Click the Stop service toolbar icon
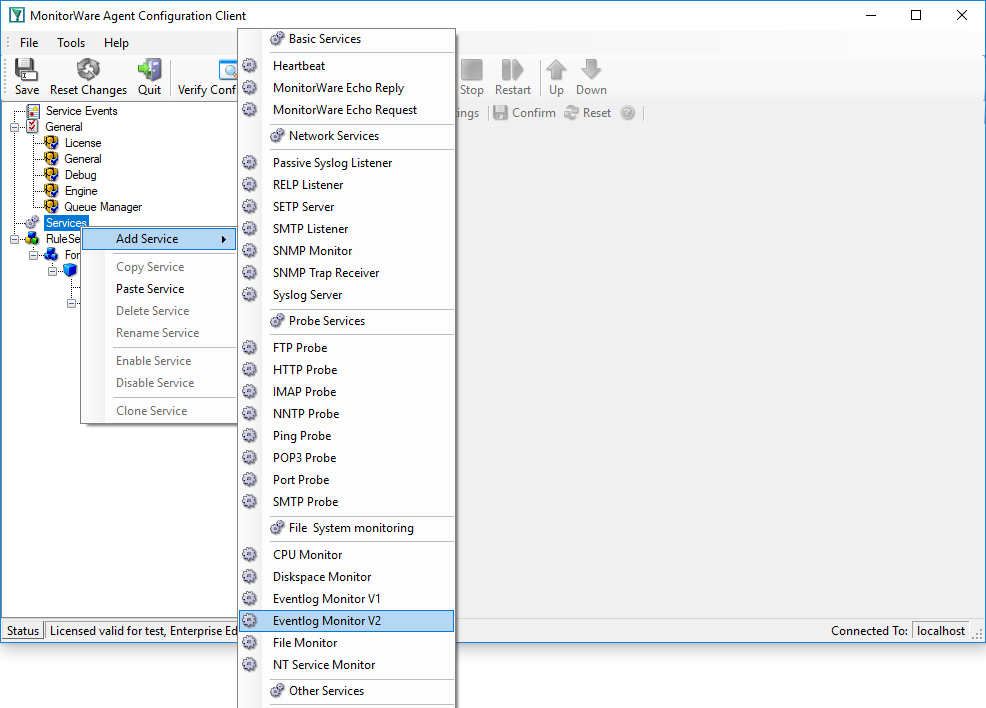 pyautogui.click(x=471, y=69)
